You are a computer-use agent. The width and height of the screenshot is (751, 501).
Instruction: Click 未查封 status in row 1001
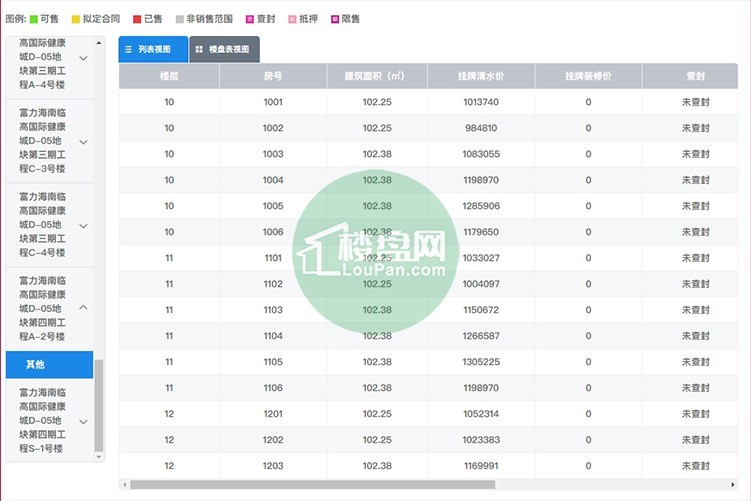(x=695, y=102)
